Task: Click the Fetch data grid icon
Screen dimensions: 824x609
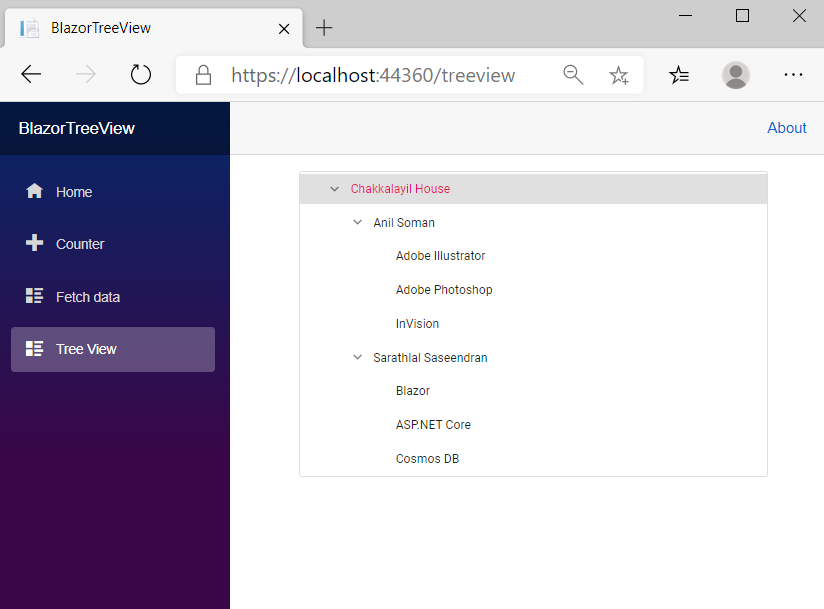Action: pos(35,296)
